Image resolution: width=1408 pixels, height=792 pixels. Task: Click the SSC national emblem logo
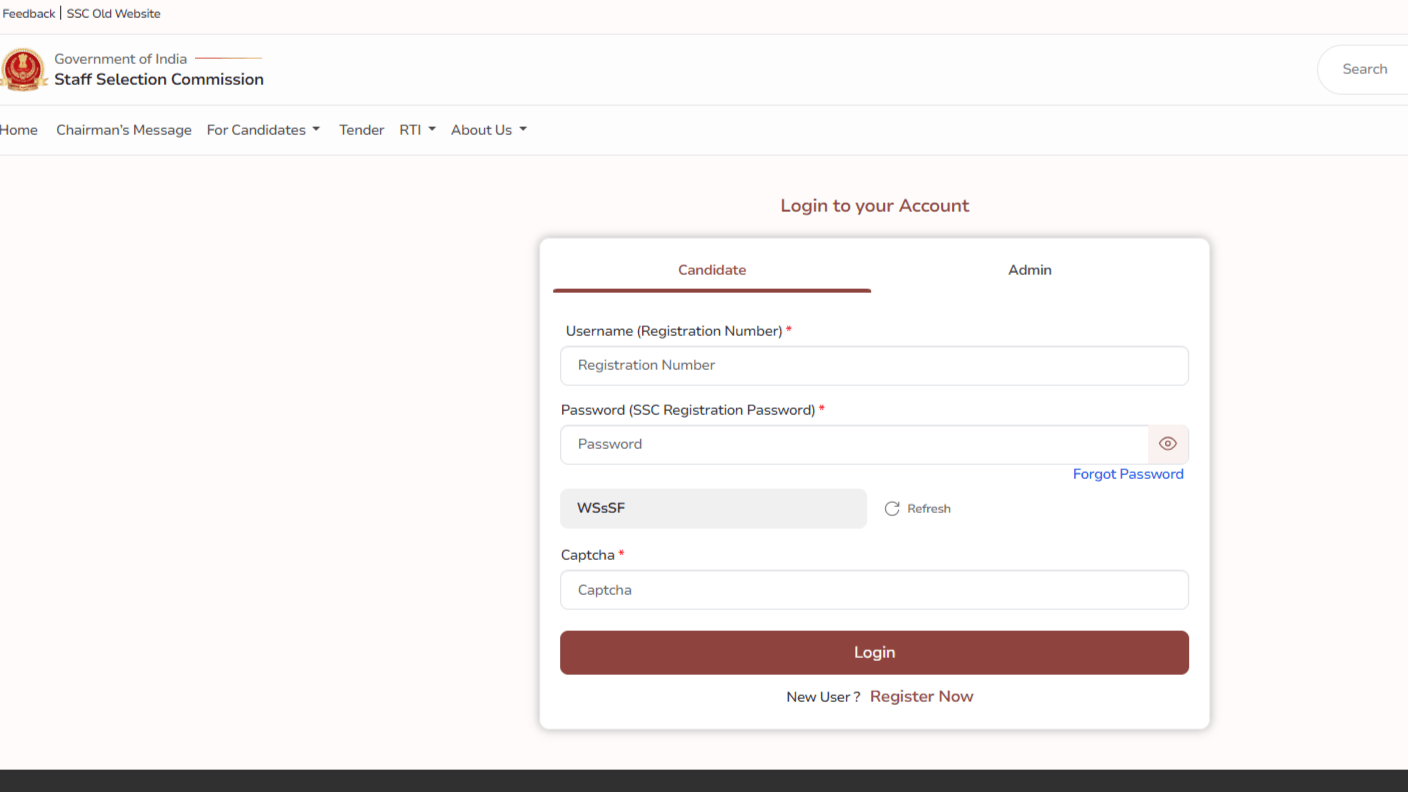point(24,69)
